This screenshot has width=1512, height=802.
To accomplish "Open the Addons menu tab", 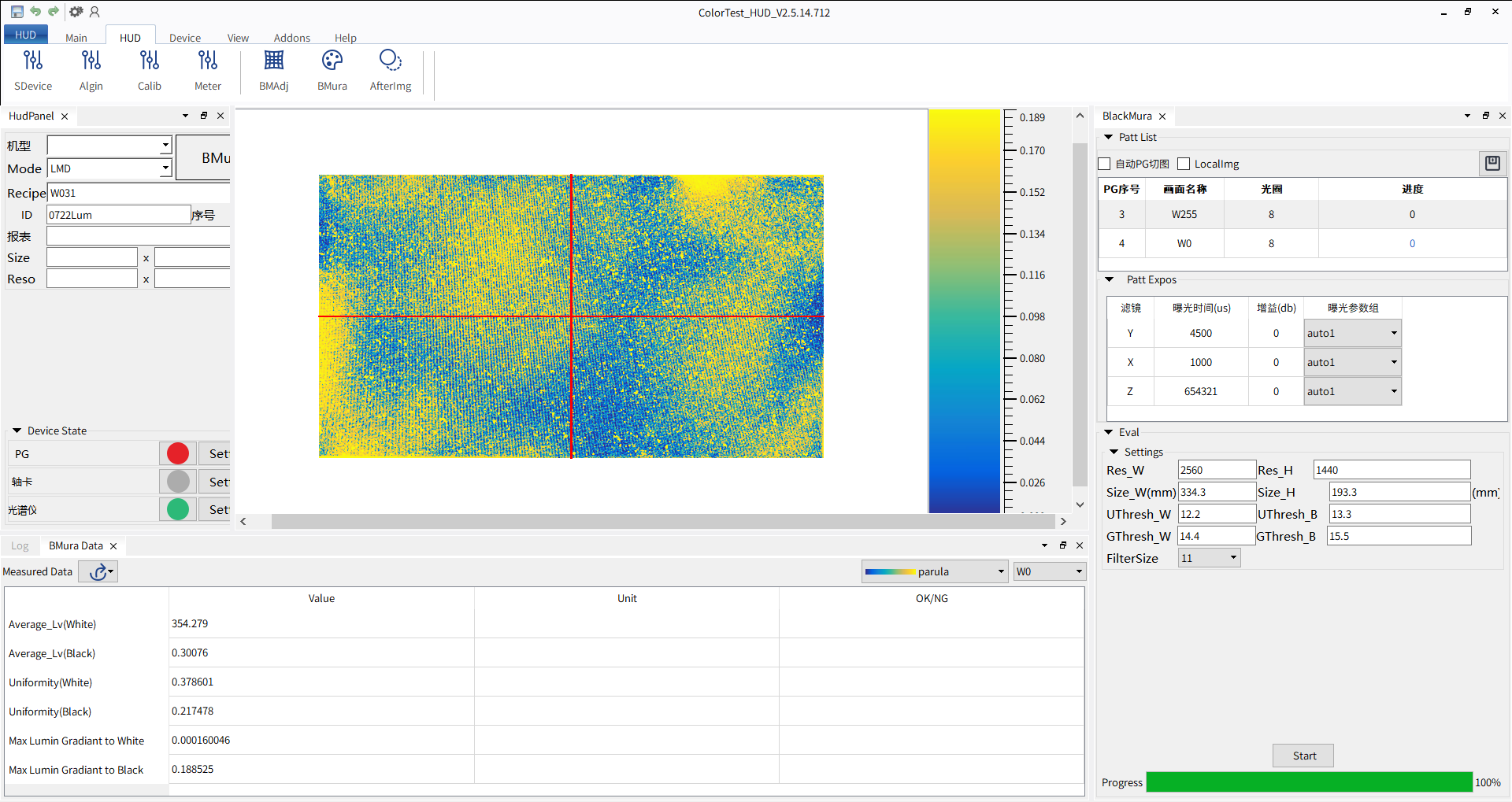I will click(x=291, y=38).
